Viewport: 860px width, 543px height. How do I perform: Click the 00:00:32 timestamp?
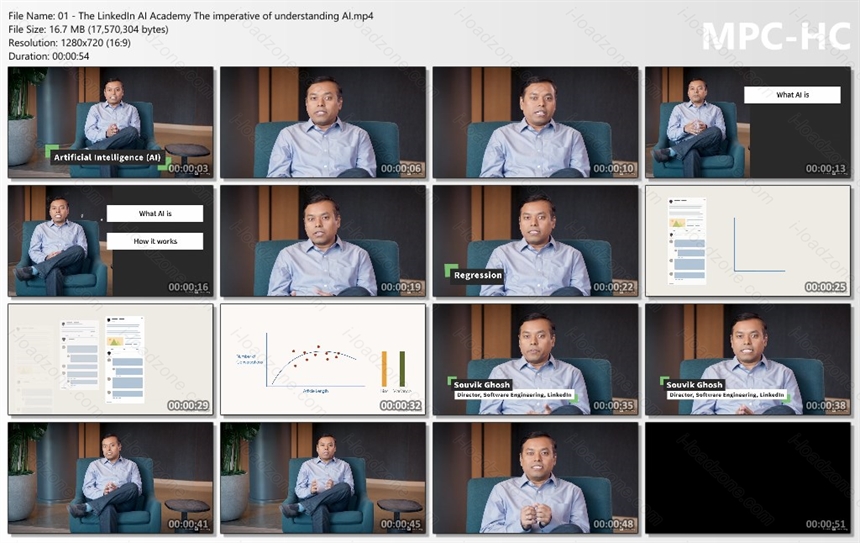tap(400, 405)
